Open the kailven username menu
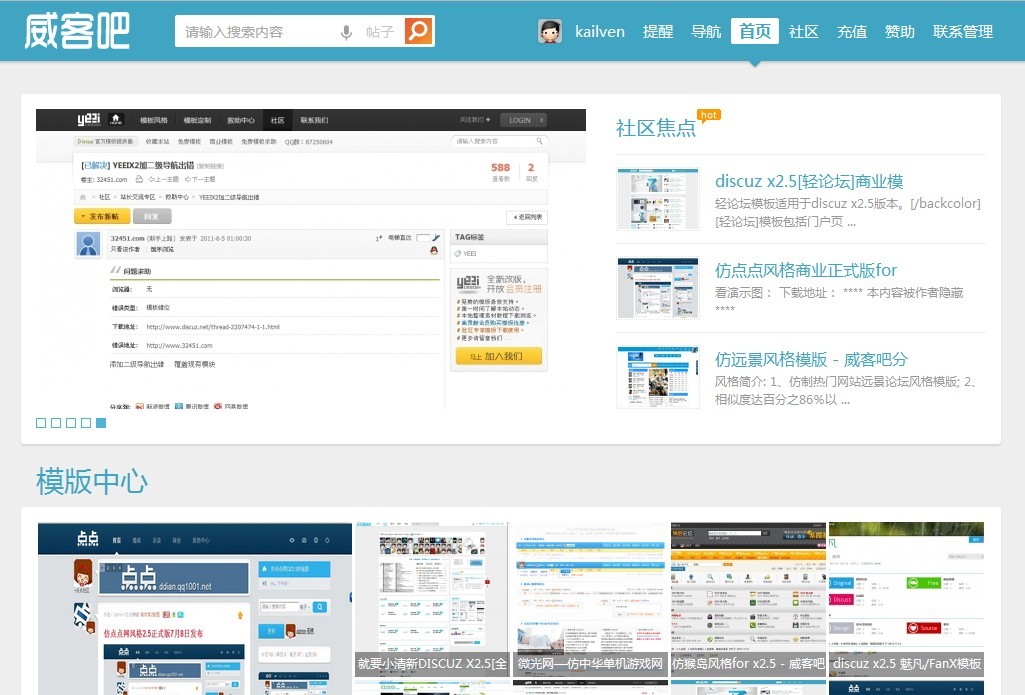1025x695 pixels. [x=600, y=31]
